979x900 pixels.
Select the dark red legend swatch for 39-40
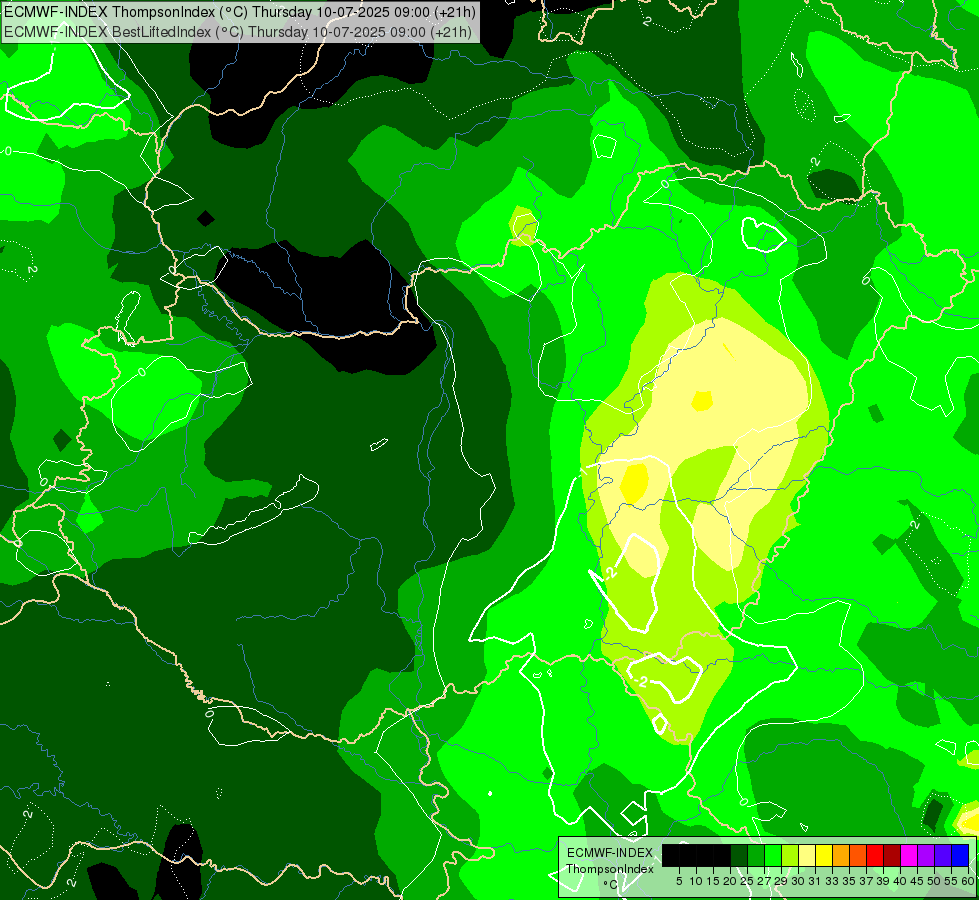click(892, 856)
